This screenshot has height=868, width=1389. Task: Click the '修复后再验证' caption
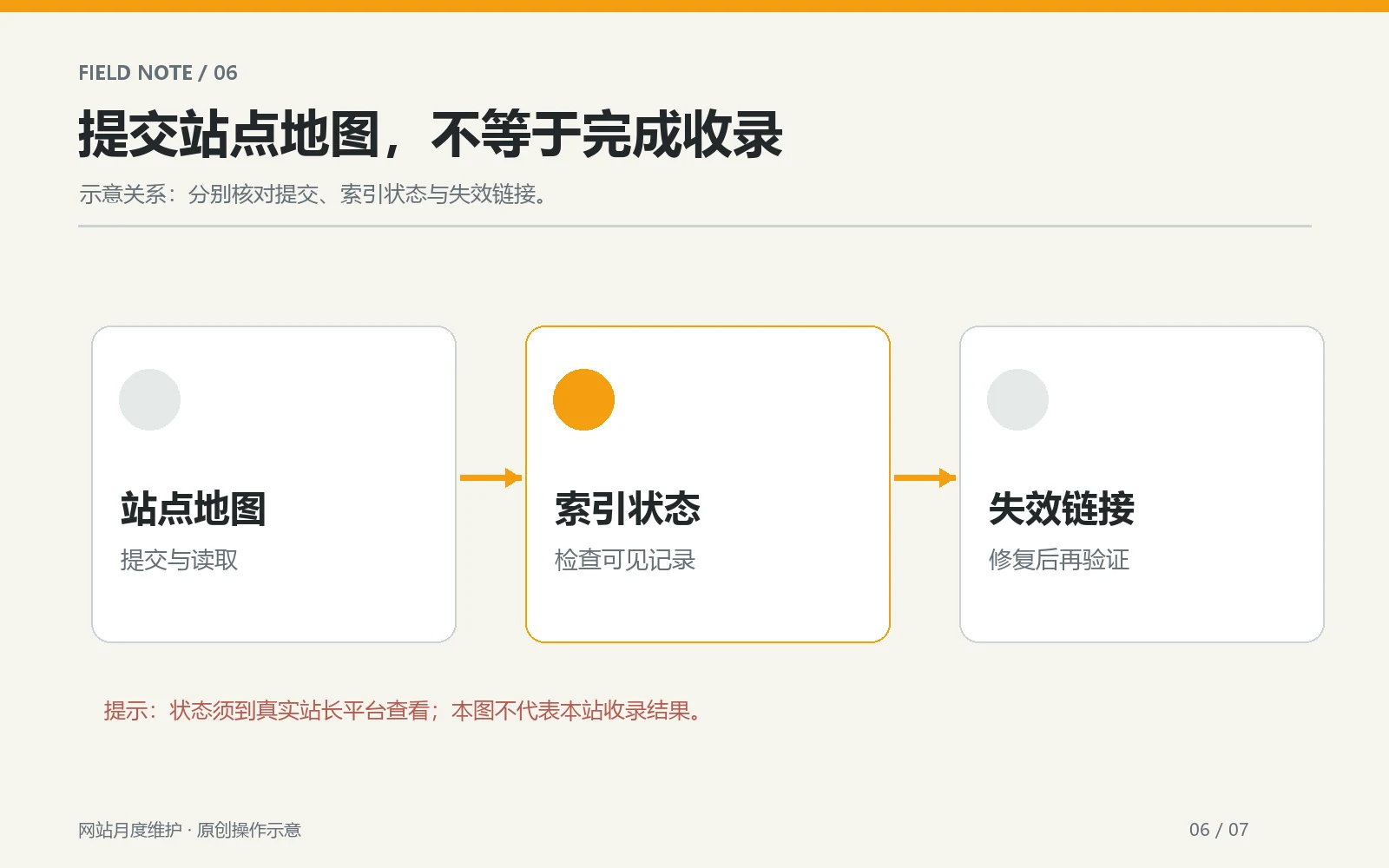tap(1059, 560)
